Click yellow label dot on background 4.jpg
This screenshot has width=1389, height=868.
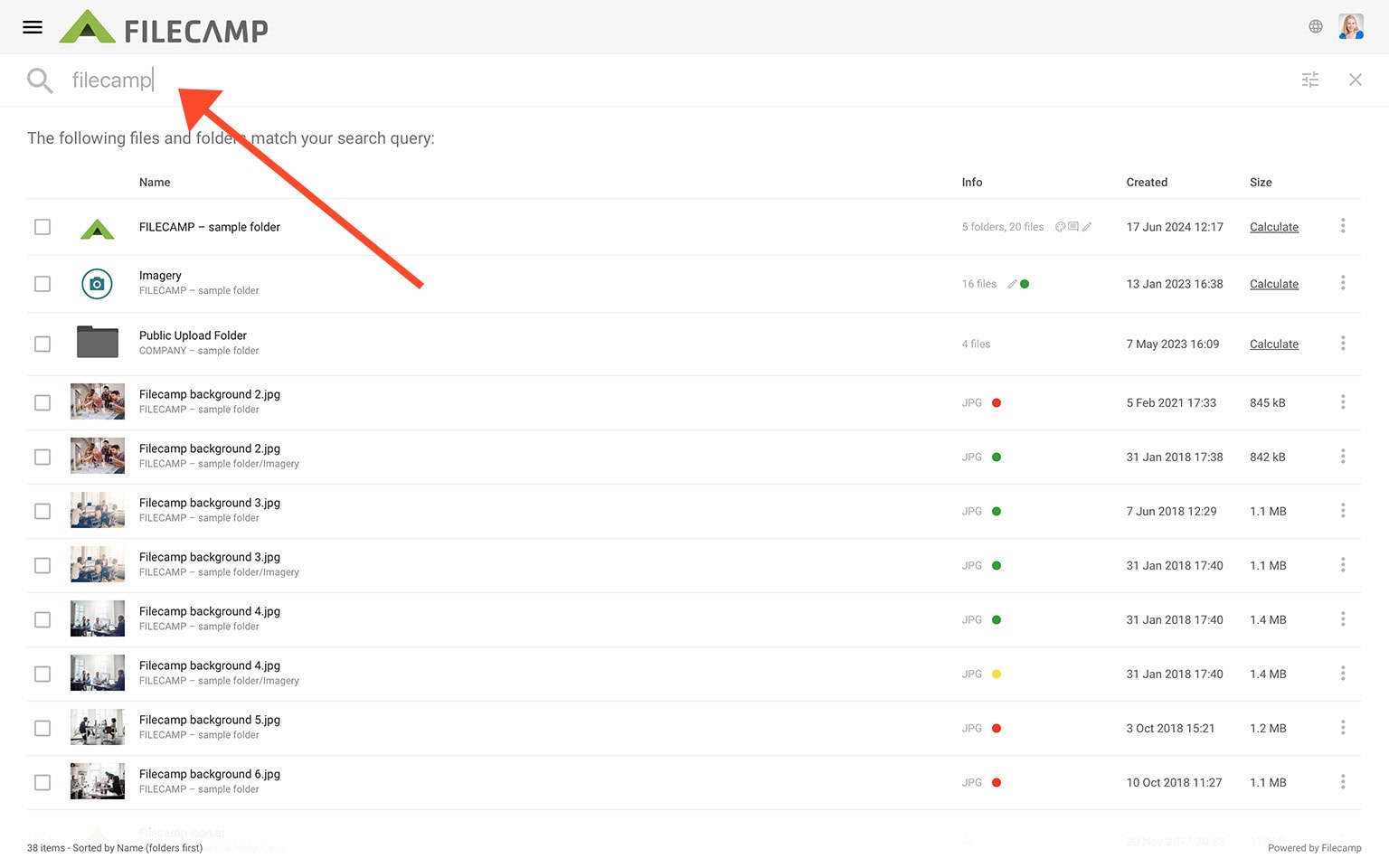coord(997,675)
